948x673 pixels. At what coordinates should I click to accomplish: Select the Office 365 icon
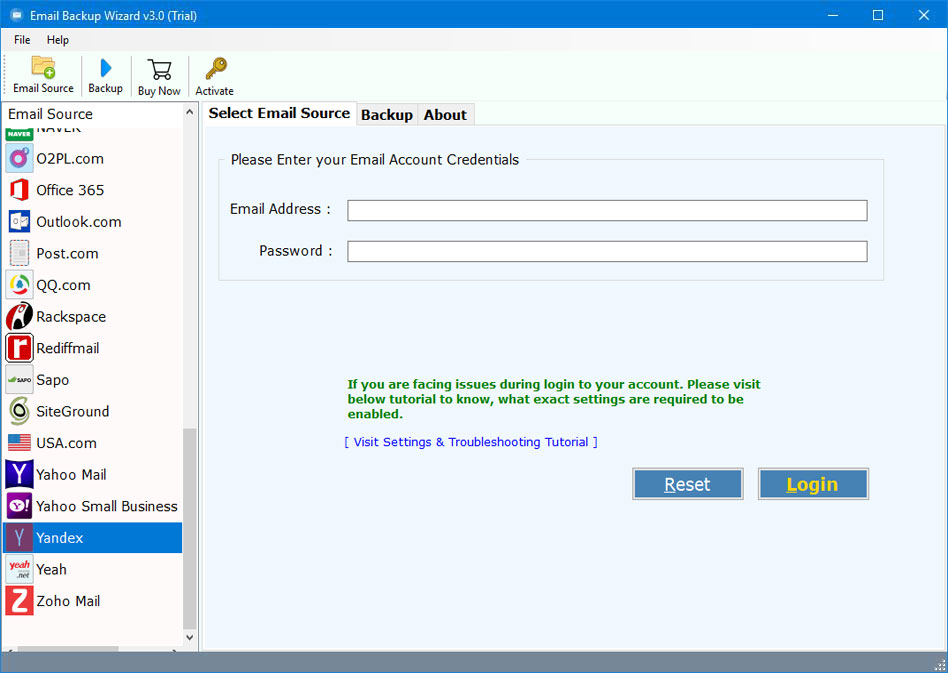point(19,190)
